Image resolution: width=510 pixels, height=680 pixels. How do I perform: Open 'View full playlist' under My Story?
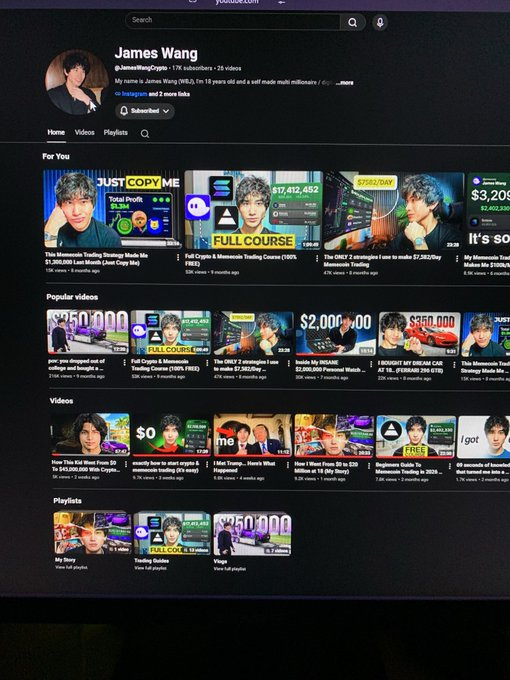[71, 567]
